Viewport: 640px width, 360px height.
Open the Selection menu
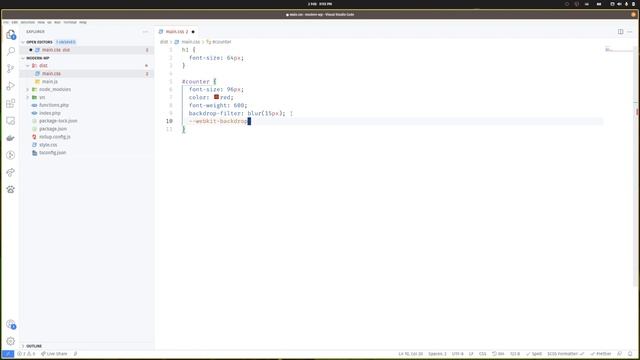[x=27, y=22]
